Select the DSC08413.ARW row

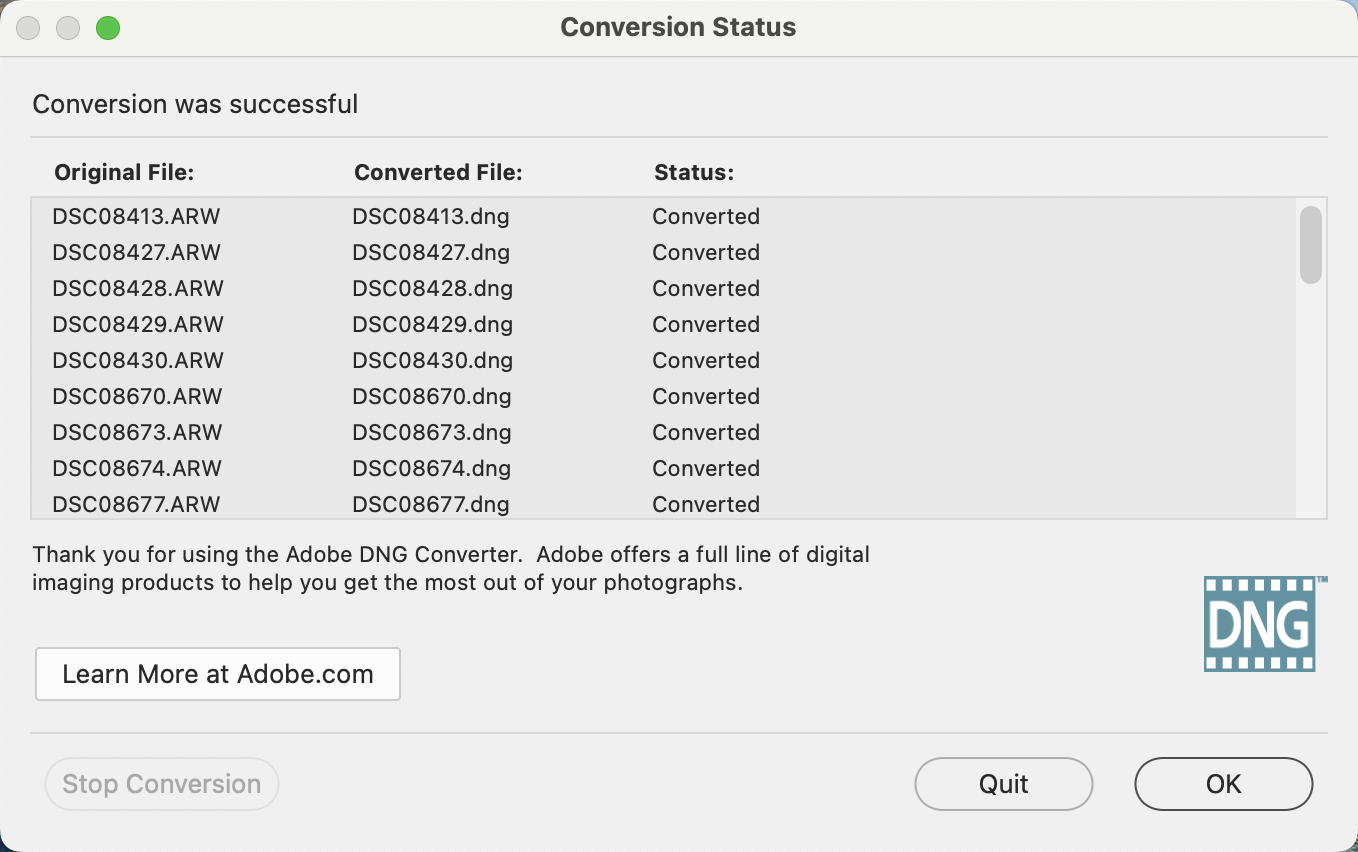(x=136, y=216)
